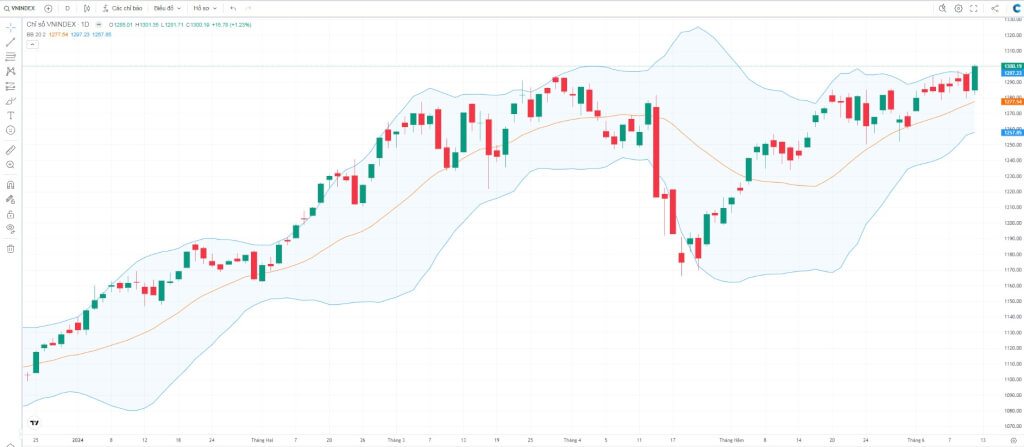Collapse the indicator legend arrow
1024x447 pixels.
33,44
